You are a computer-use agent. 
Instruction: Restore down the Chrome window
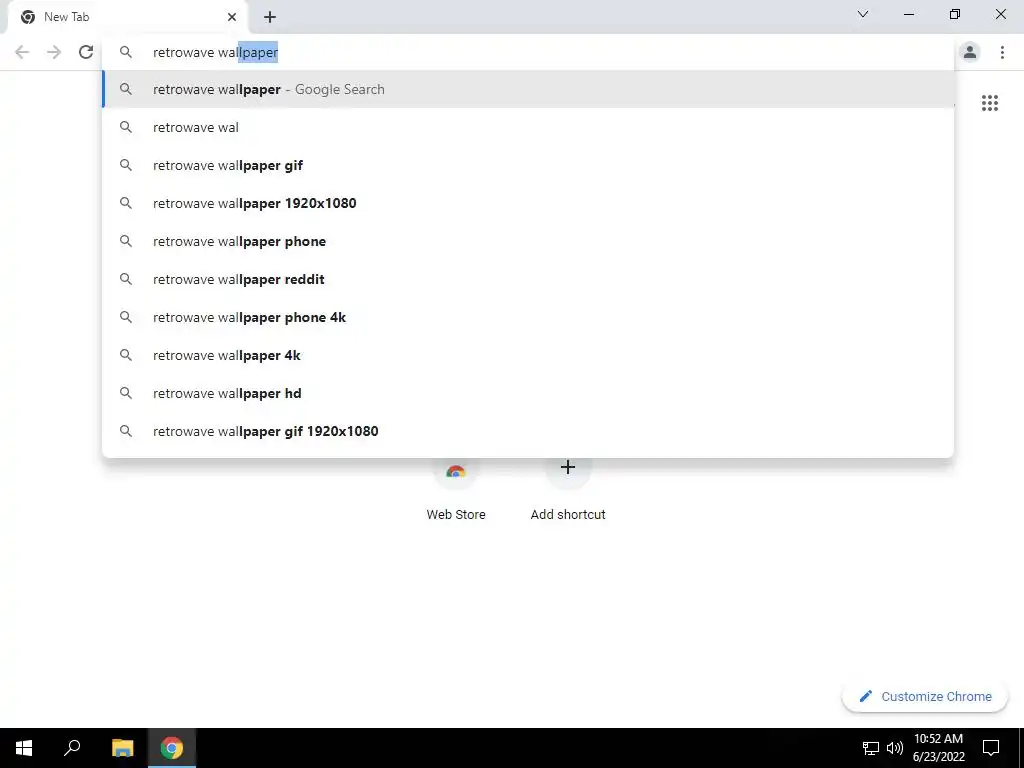(955, 14)
